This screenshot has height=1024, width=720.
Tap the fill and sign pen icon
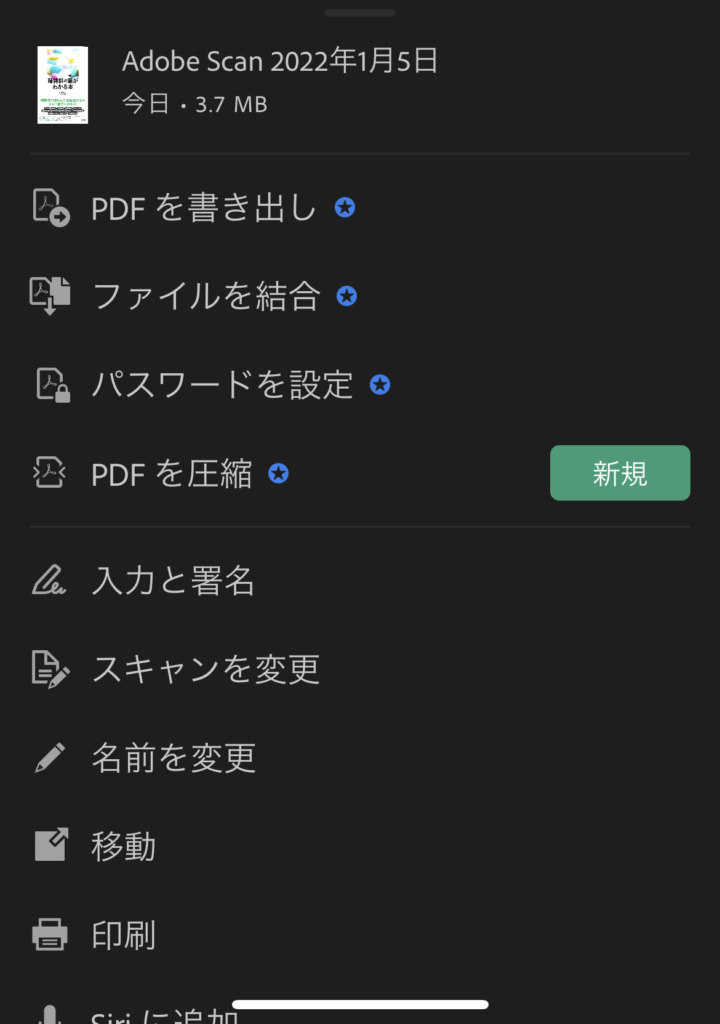click(x=49, y=580)
